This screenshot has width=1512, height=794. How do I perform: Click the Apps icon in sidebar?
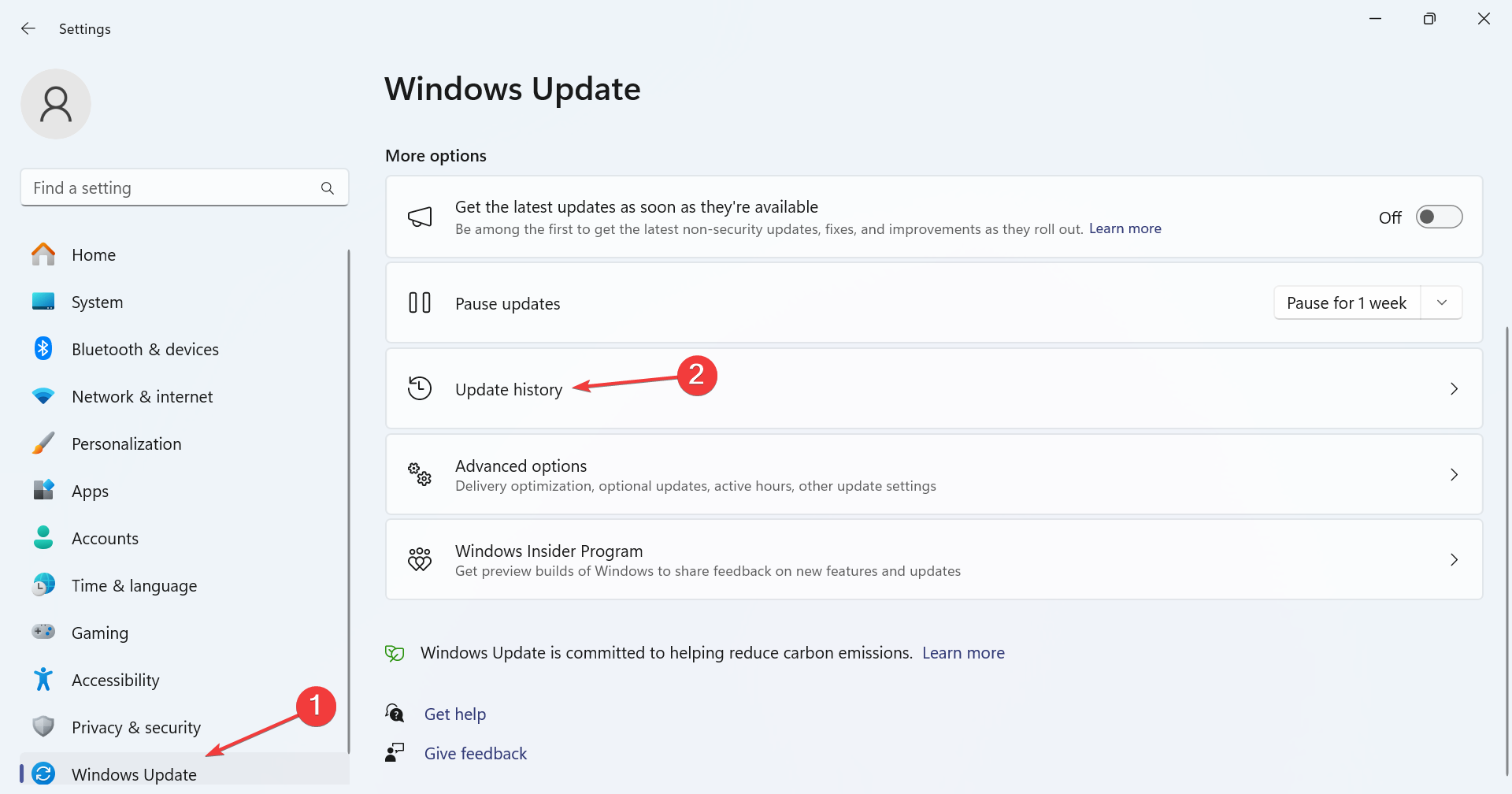click(x=43, y=490)
